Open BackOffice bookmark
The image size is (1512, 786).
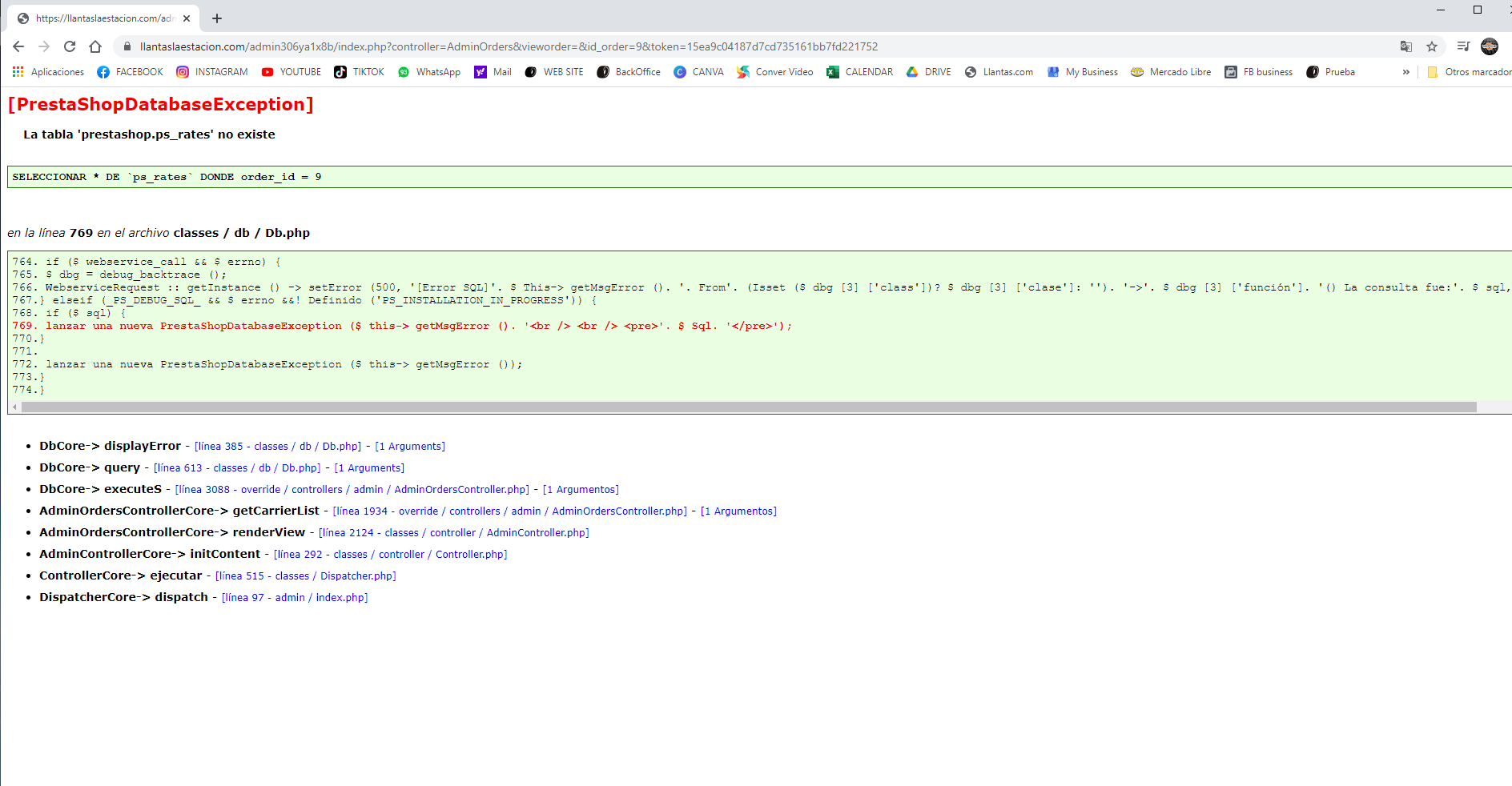[x=629, y=72]
